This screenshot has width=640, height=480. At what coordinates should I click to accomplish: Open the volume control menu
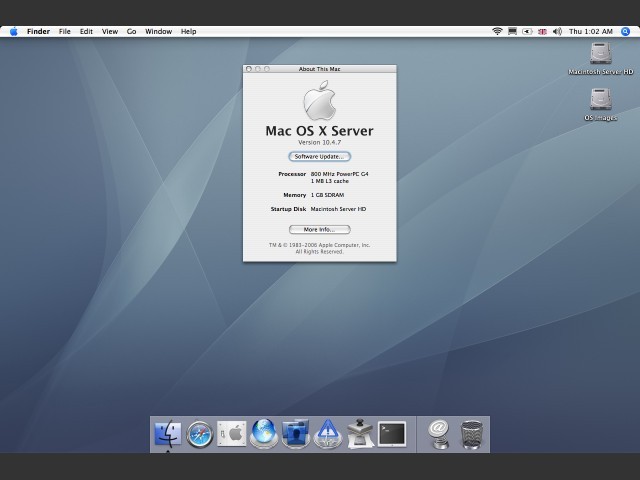[557, 31]
